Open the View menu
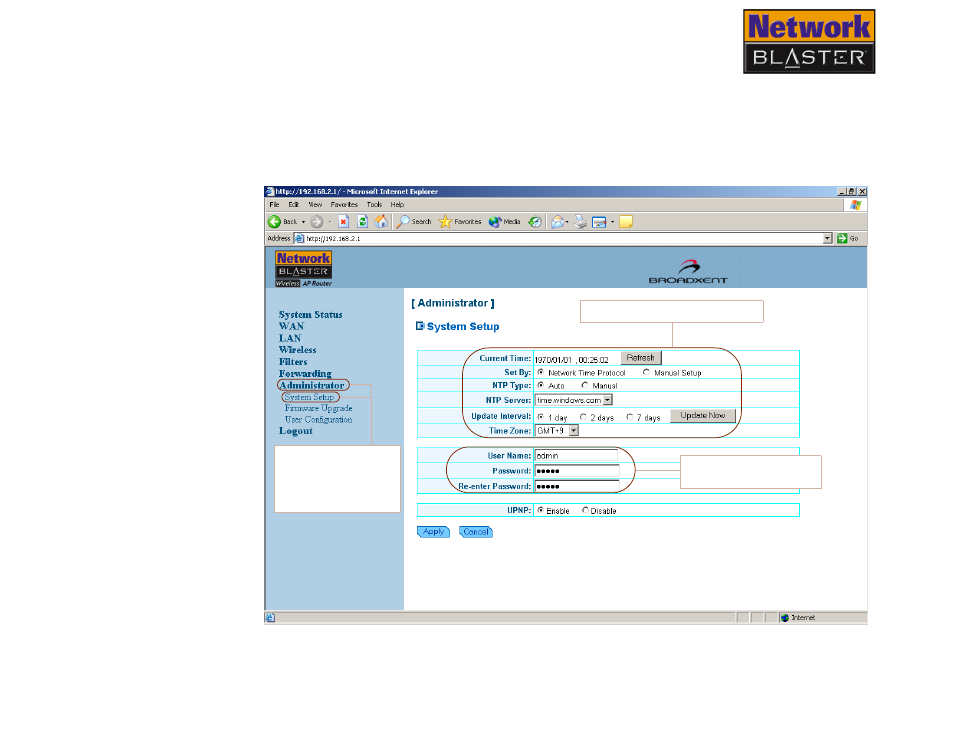This screenshot has width=954, height=742. point(315,205)
